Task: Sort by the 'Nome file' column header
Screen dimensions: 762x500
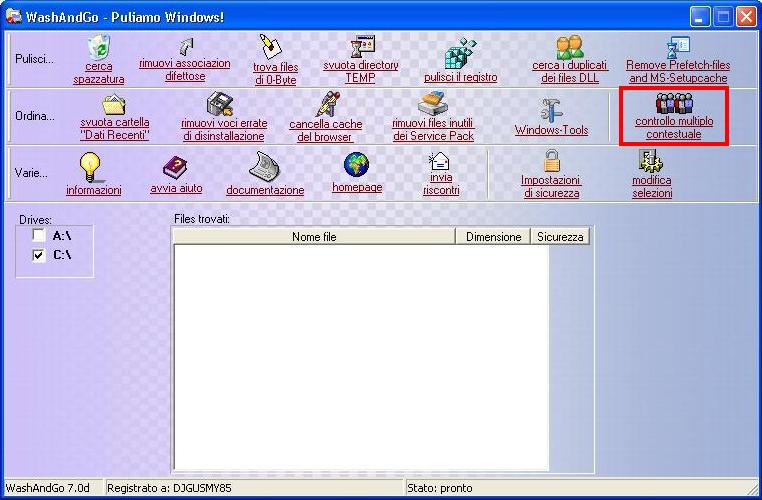Action: tap(314, 237)
